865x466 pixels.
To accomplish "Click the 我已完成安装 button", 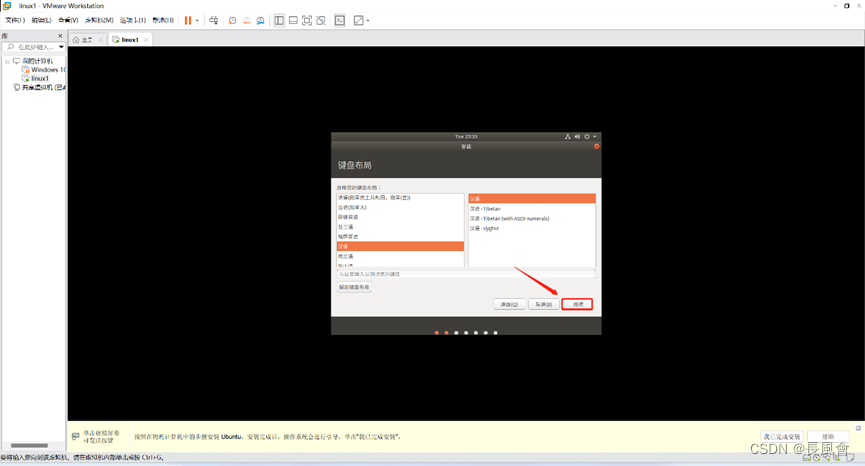I will [782, 437].
